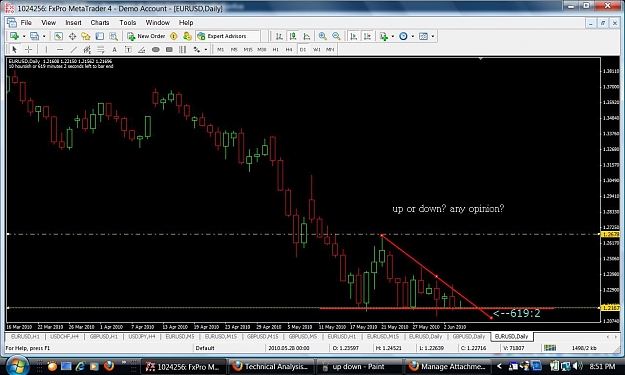
Task: Select the arrow cursor tool
Action: point(15,49)
